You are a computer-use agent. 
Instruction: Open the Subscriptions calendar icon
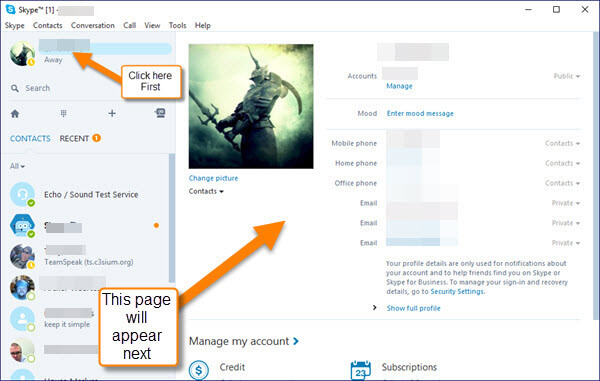pyautogui.click(x=360, y=370)
